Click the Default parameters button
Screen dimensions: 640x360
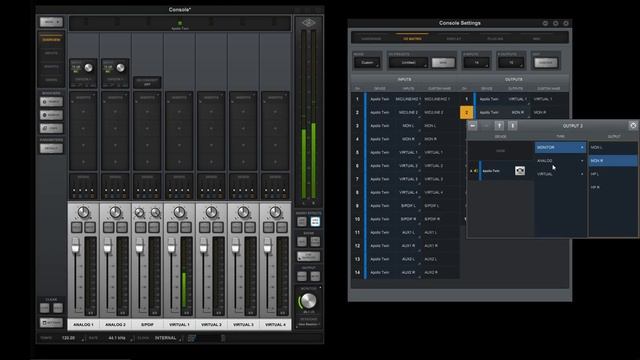51,149
